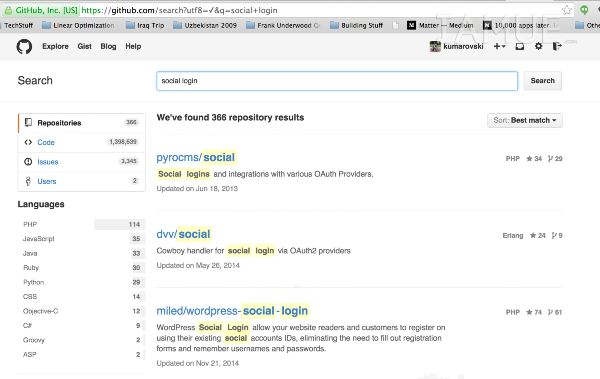Open the account settings gear icon
Screen dimensions: 600x379
click(x=538, y=46)
